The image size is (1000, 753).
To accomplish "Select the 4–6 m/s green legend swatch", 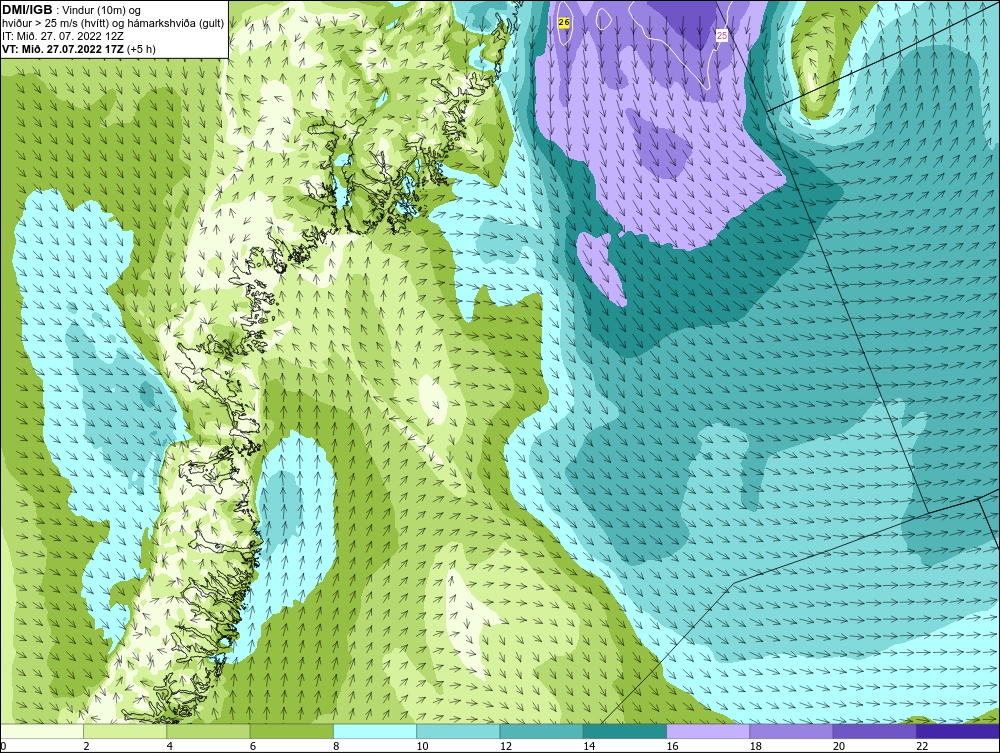I will (x=209, y=731).
